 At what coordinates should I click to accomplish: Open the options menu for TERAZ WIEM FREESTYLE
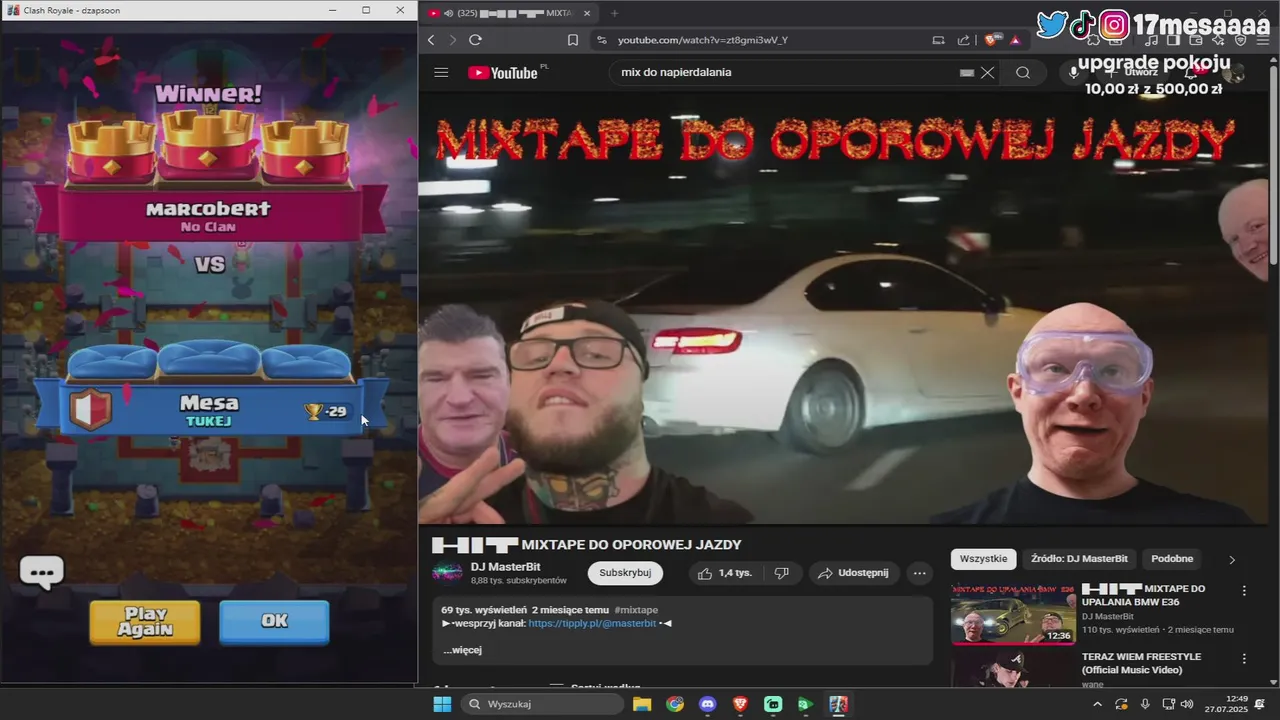[1245, 659]
